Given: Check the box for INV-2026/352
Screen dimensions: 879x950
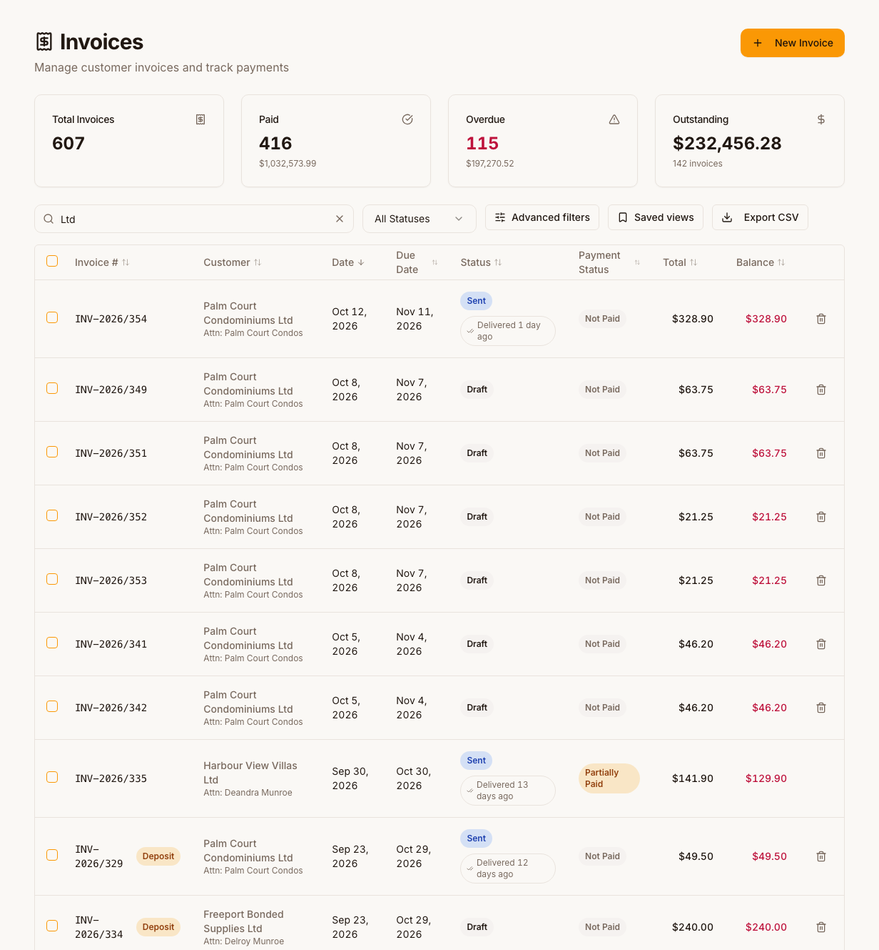Looking at the screenshot, I should point(52,516).
